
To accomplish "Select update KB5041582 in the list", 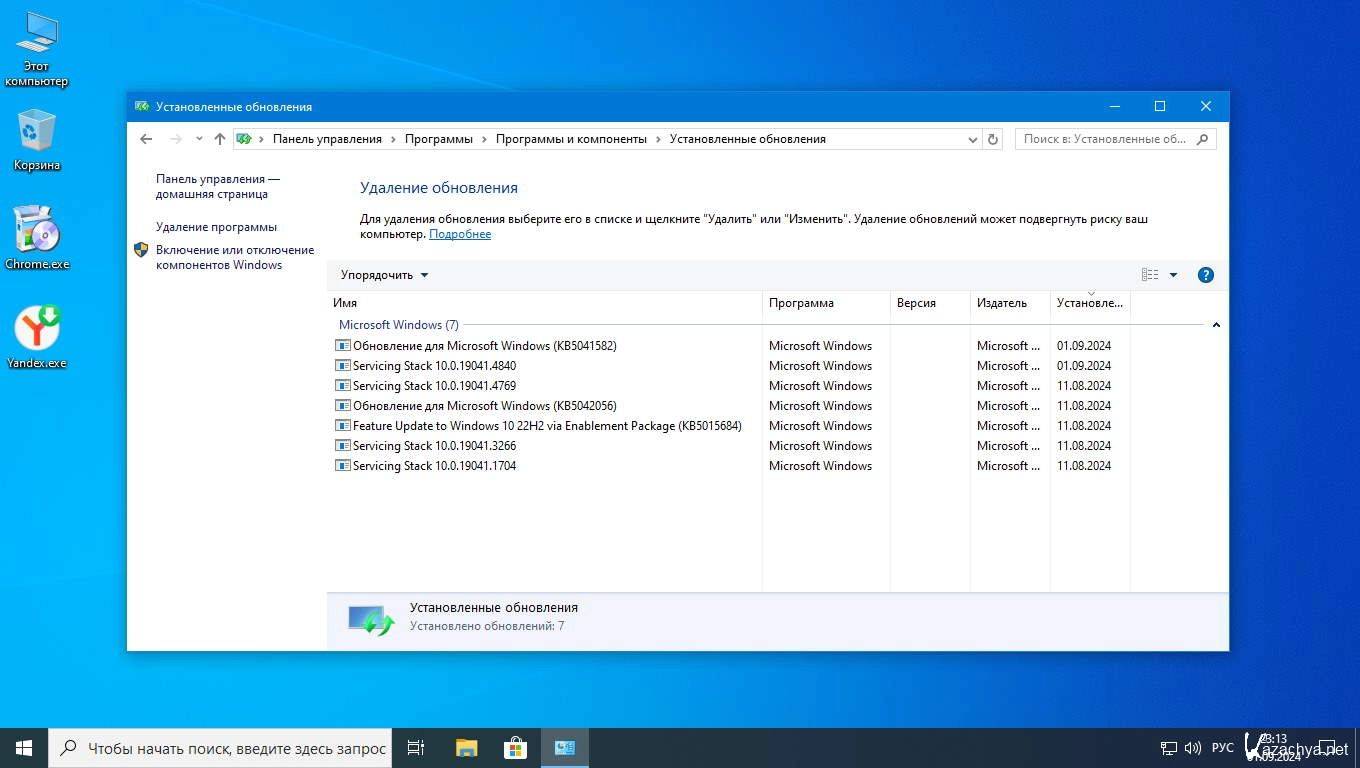I will [x=484, y=346].
